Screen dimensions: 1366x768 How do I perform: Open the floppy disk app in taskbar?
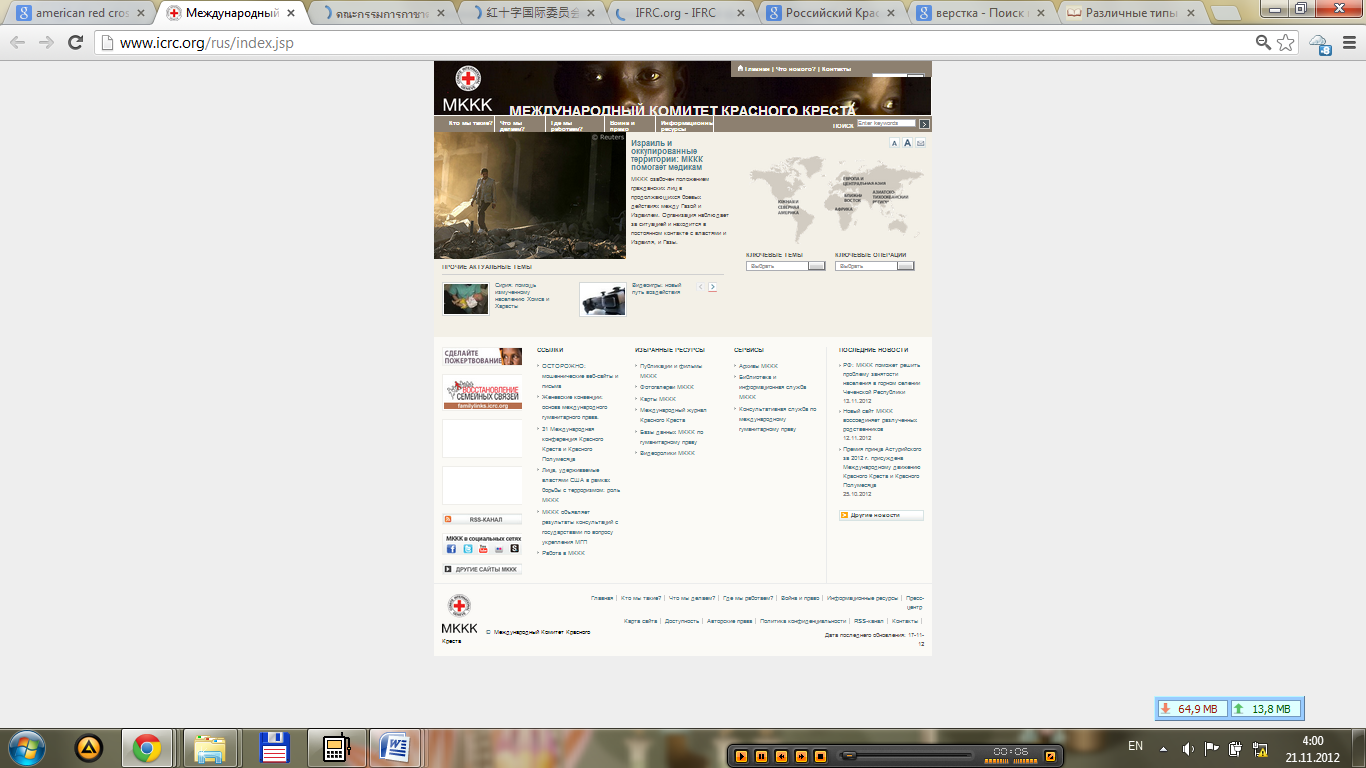tap(274, 748)
